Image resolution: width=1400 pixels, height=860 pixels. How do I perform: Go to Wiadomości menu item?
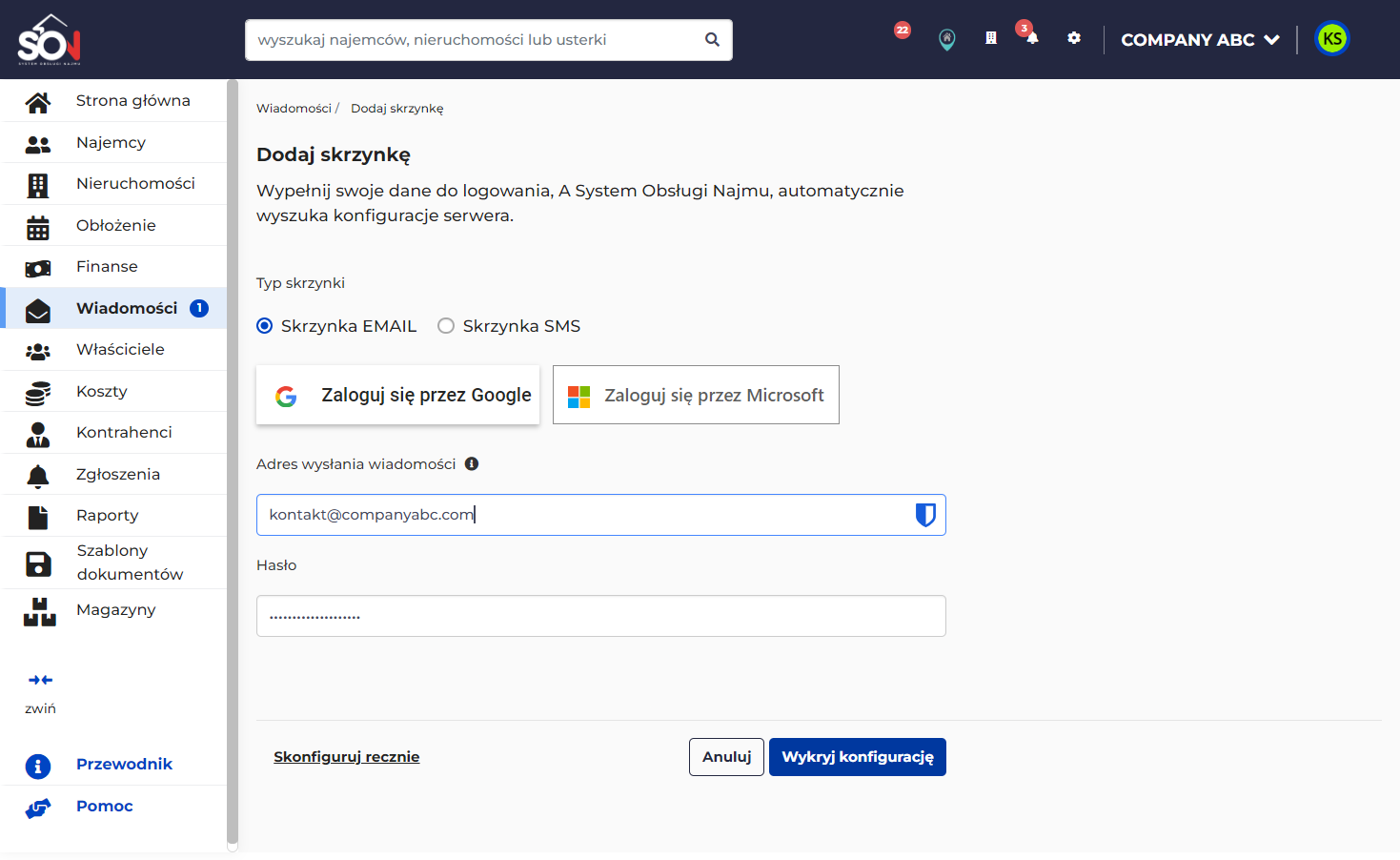pos(113,308)
